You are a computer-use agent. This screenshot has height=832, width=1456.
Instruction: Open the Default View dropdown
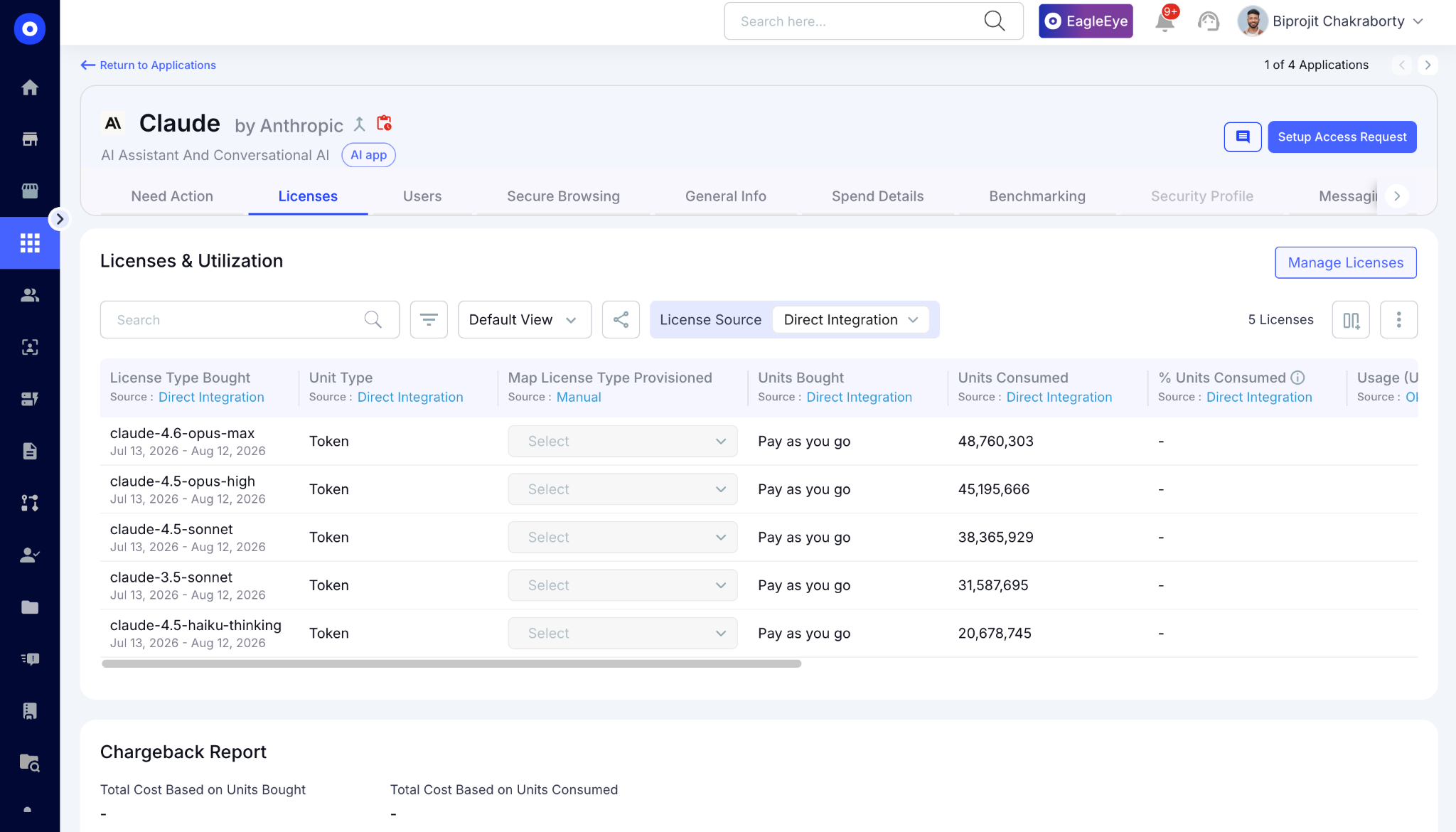click(x=525, y=319)
